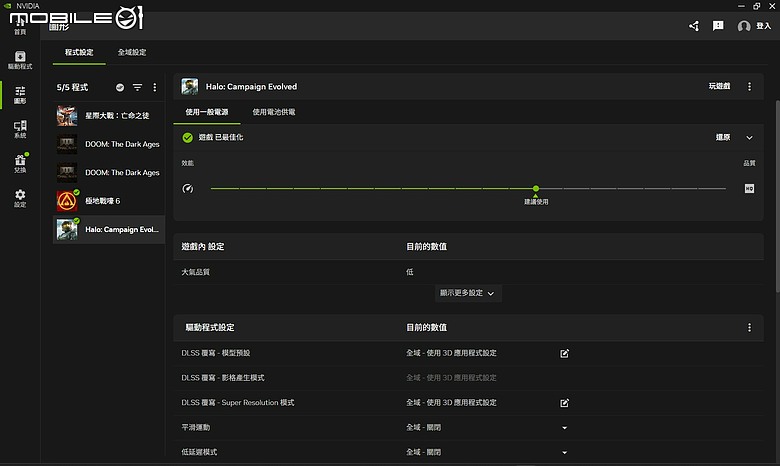
Task: Open the Drivers section in sidebar
Action: [20, 60]
